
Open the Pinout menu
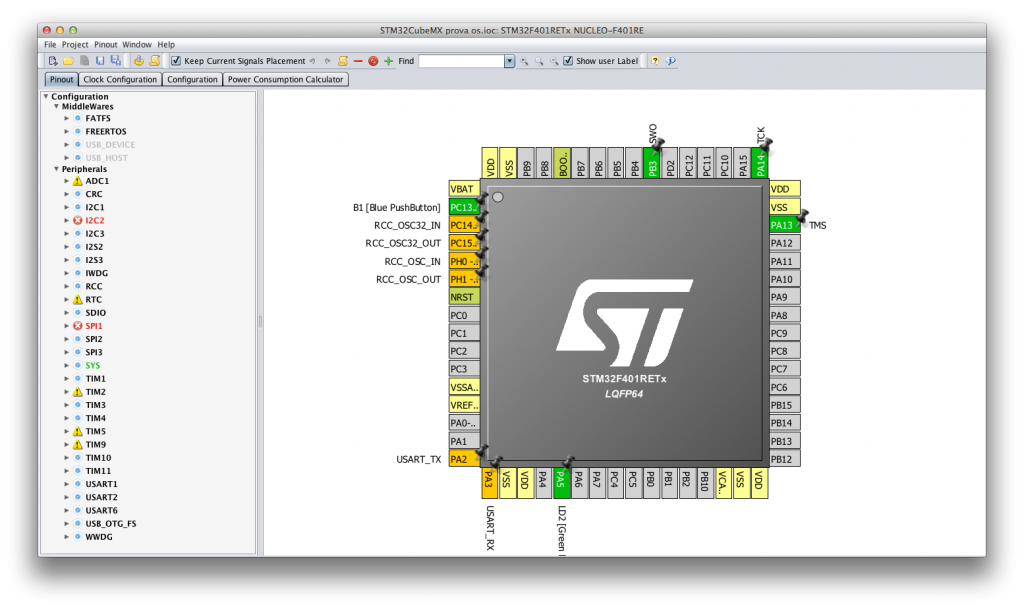pos(106,44)
